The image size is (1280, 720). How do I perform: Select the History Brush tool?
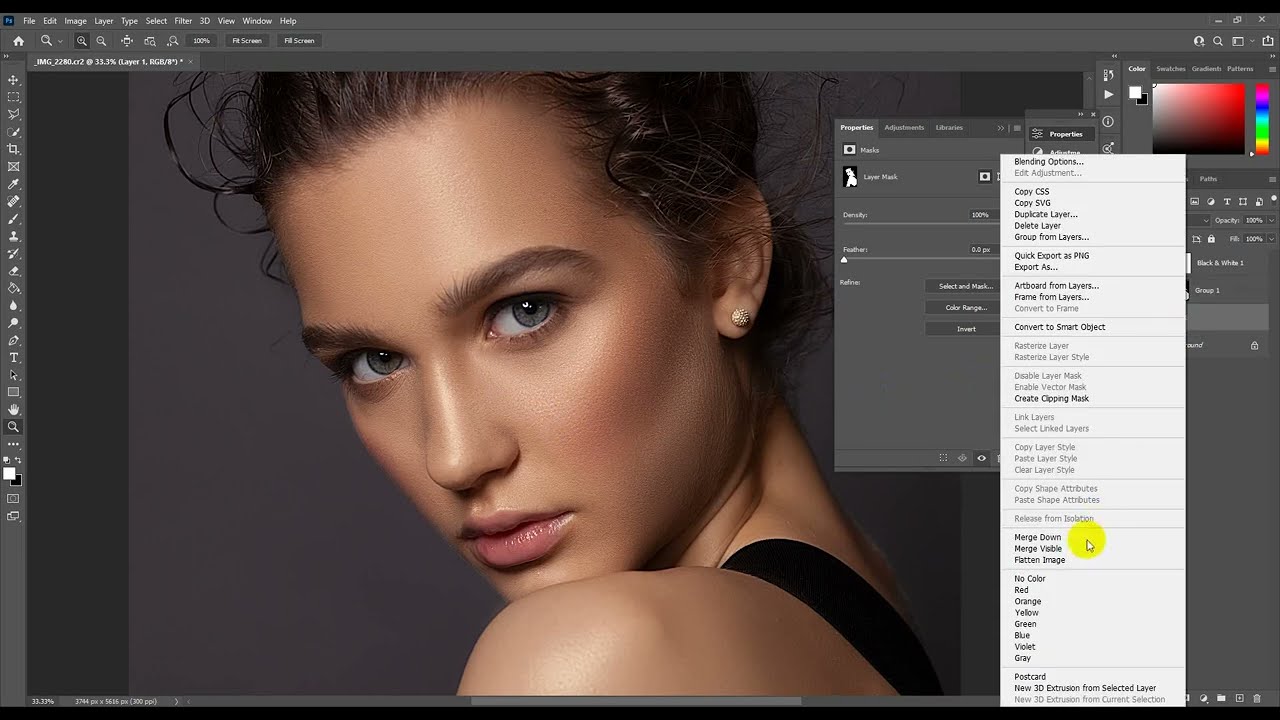point(14,253)
